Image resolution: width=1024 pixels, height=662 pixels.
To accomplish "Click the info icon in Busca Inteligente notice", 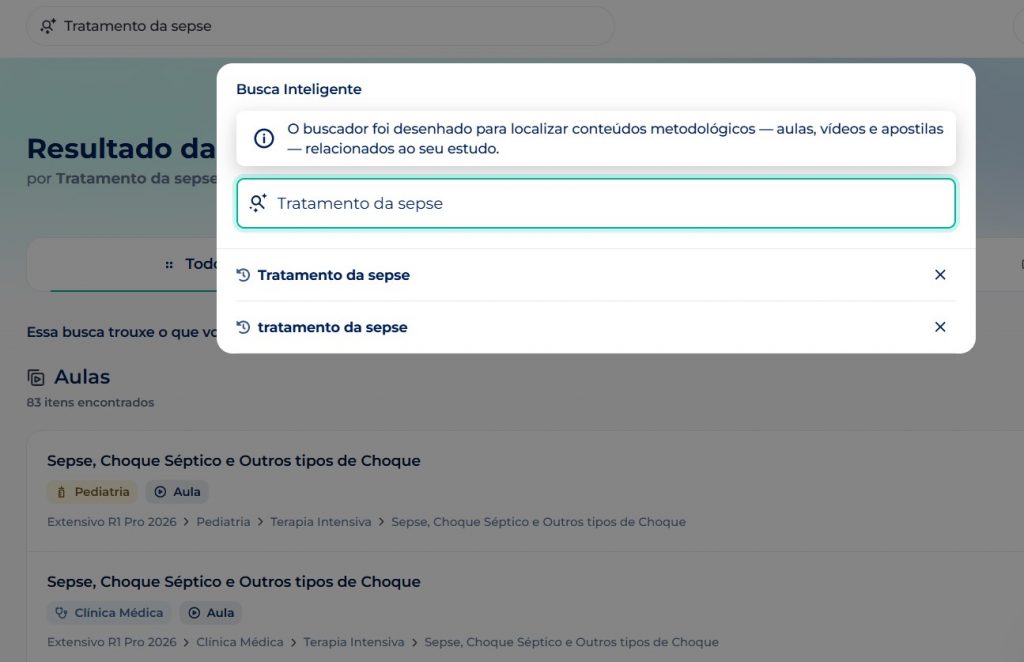I will [x=264, y=138].
